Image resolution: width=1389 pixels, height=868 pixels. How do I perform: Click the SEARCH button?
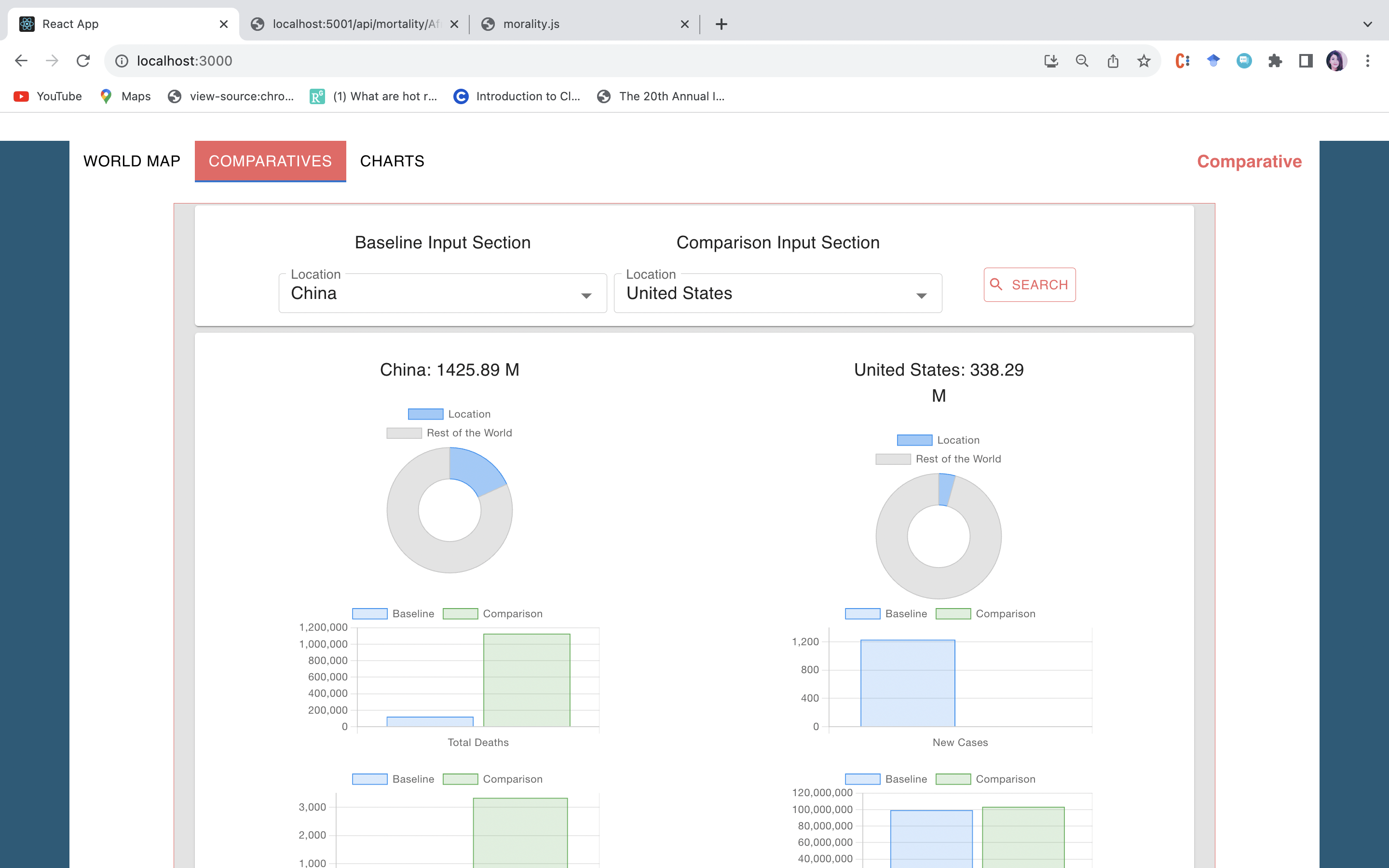click(1029, 285)
